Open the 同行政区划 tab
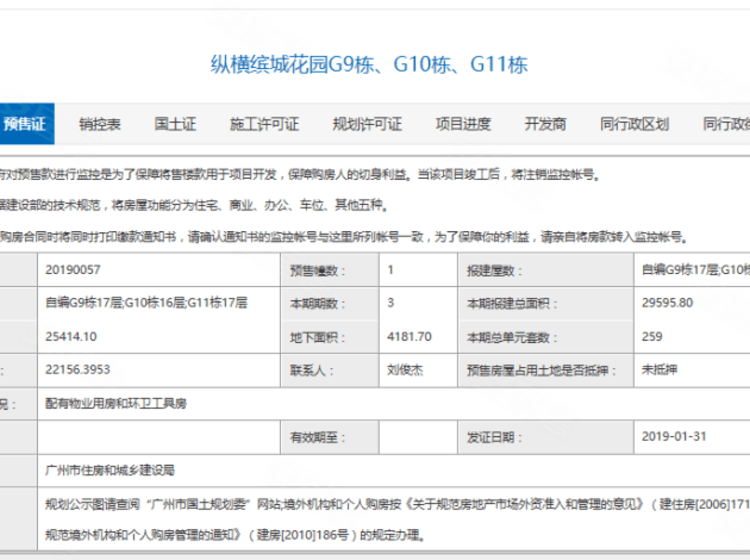This screenshot has width=750, height=560. [x=634, y=124]
